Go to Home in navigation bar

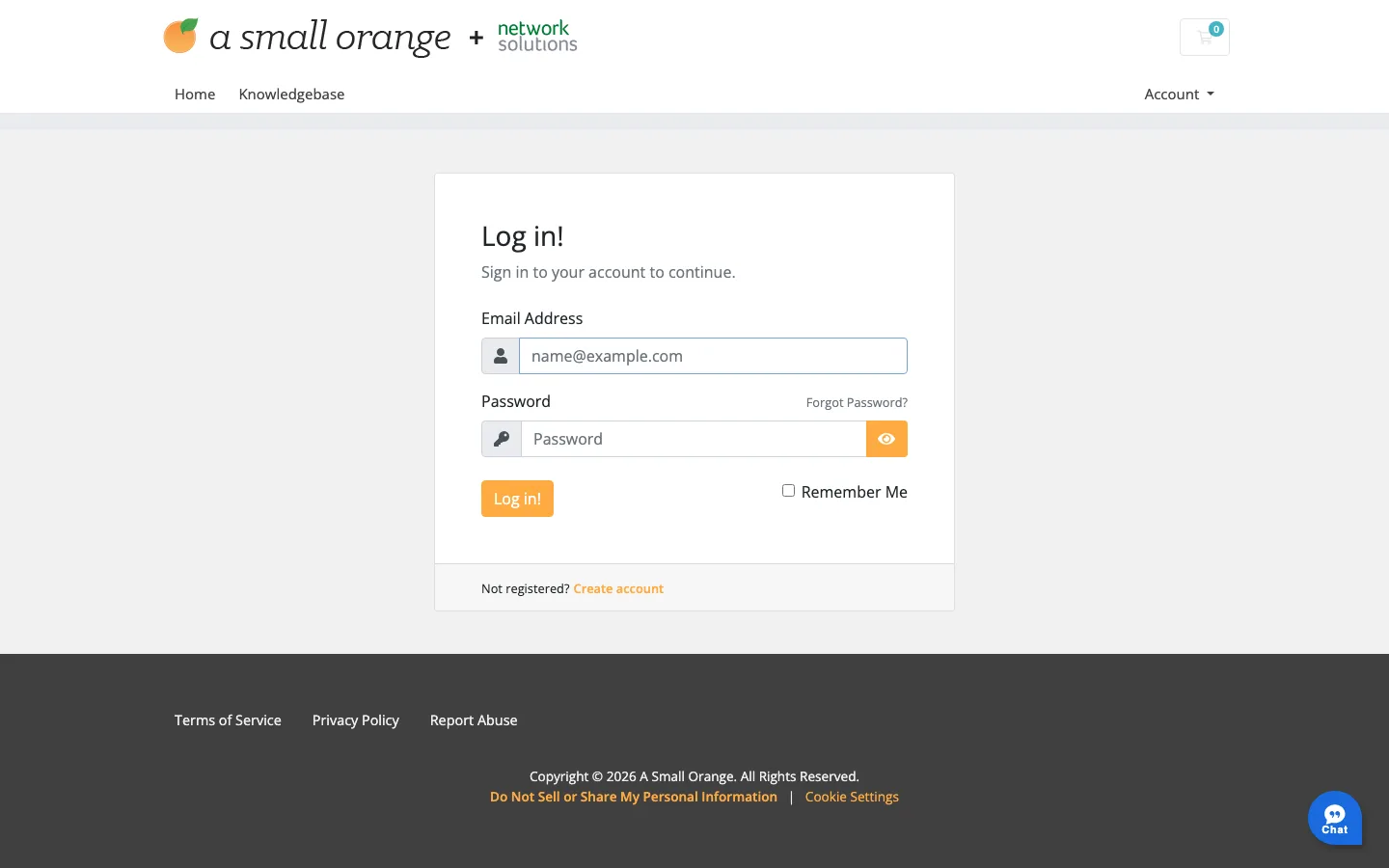coord(195,94)
